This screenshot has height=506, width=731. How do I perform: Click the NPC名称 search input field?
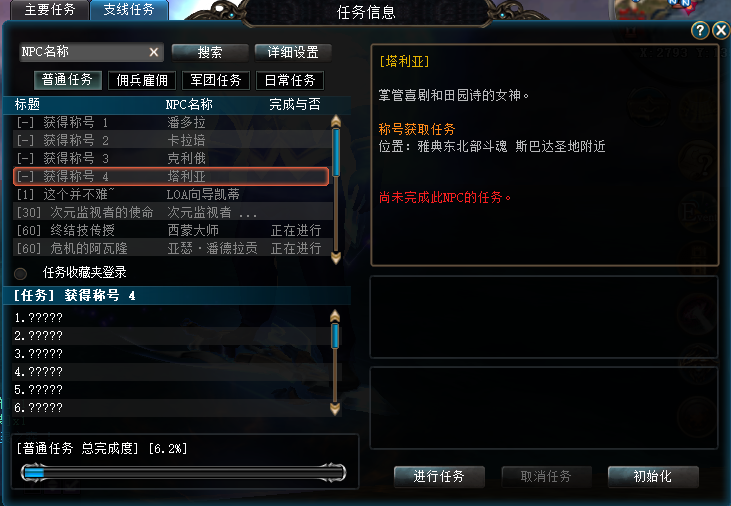click(x=84, y=52)
